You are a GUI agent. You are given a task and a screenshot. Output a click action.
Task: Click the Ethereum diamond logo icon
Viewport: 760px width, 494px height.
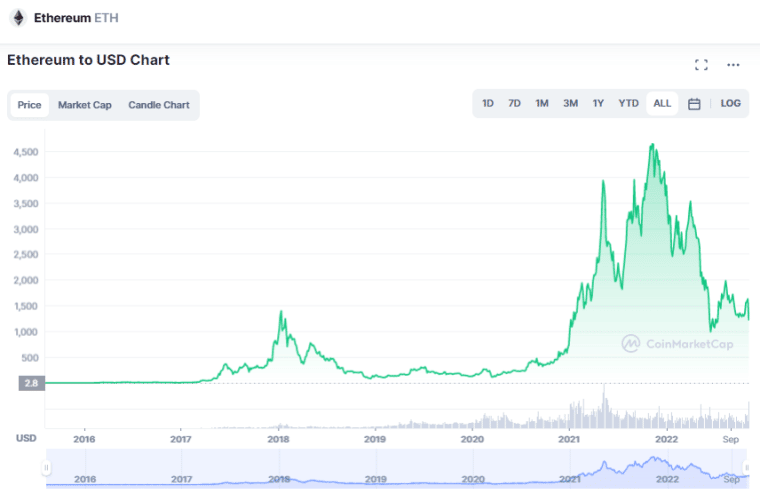tap(18, 18)
